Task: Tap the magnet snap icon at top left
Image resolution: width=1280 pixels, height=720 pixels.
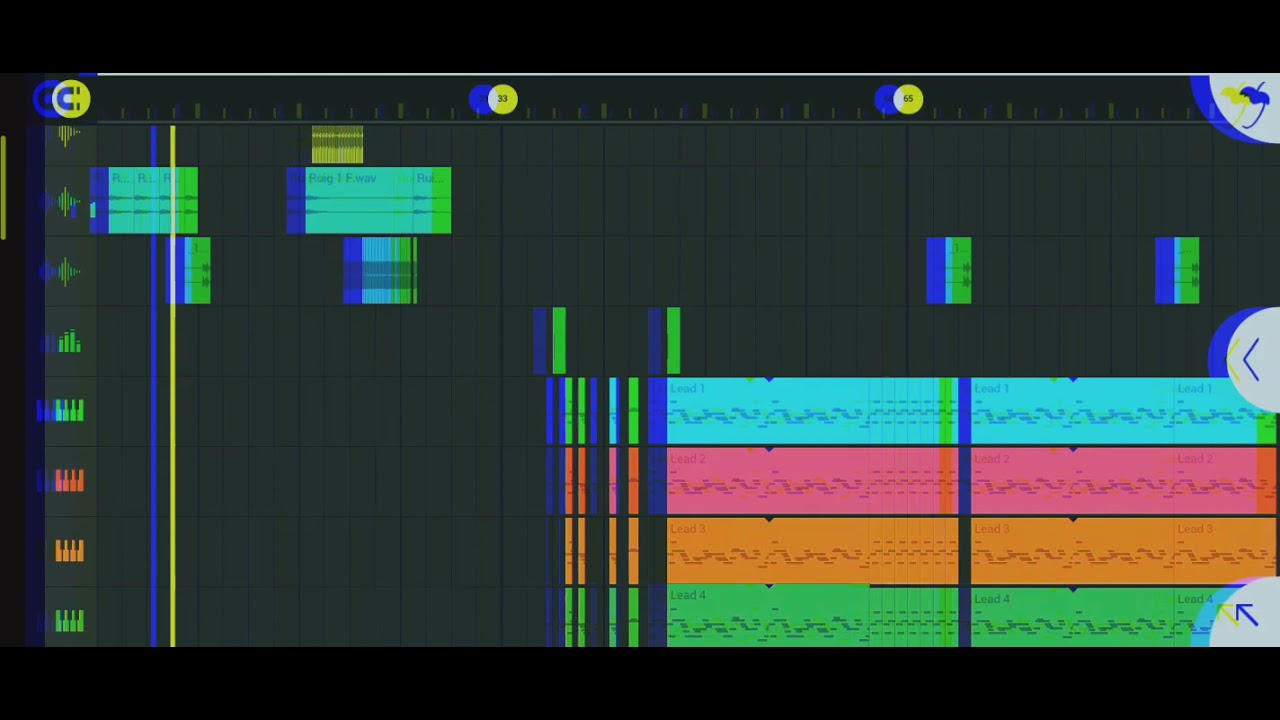Action: point(70,98)
